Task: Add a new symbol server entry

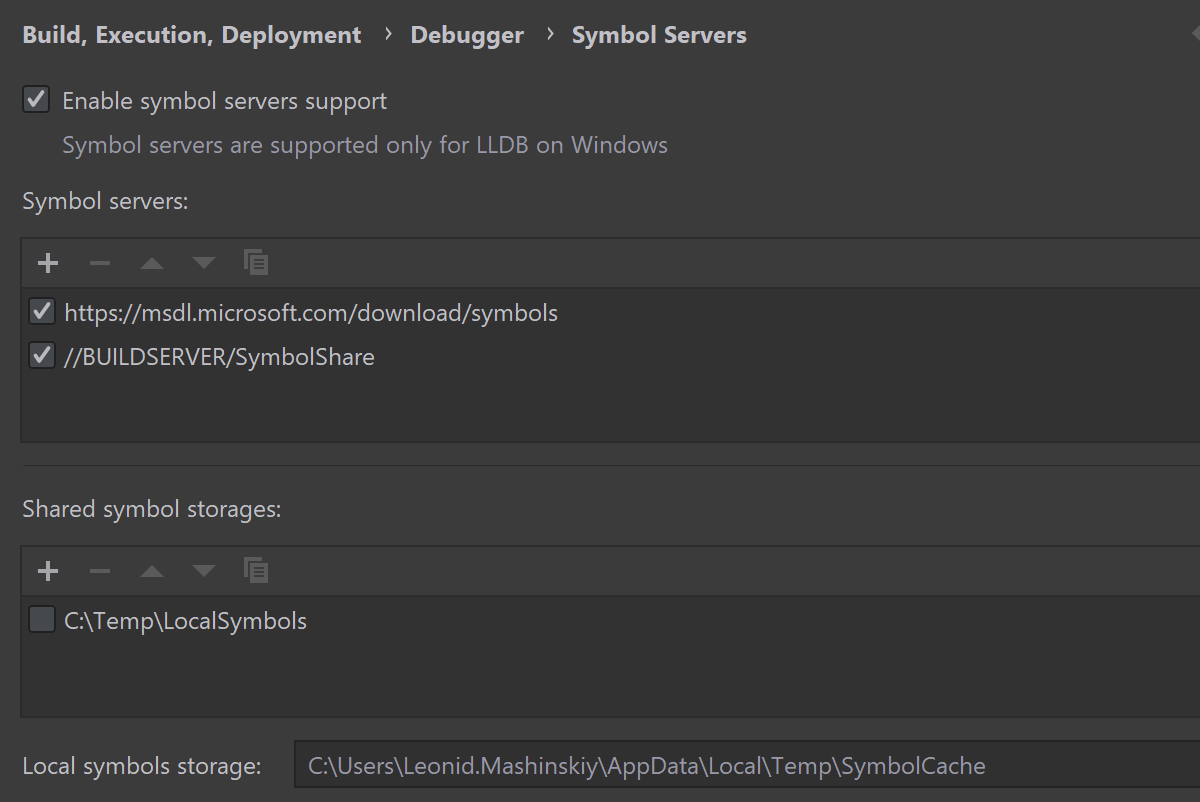Action: pyautogui.click(x=47, y=263)
